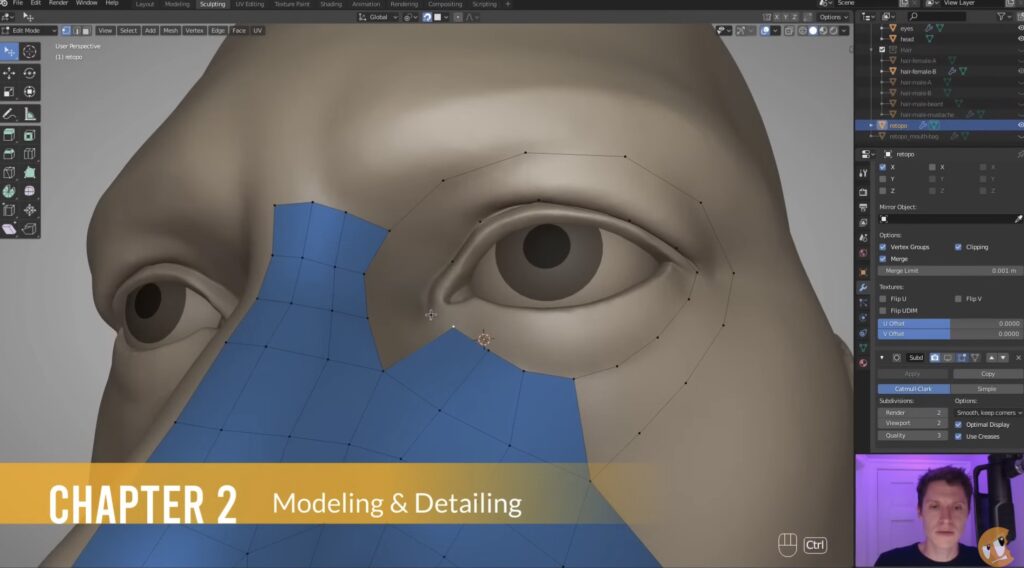This screenshot has width=1024, height=568.
Task: Choose the Knife tool
Action: [x=9, y=173]
